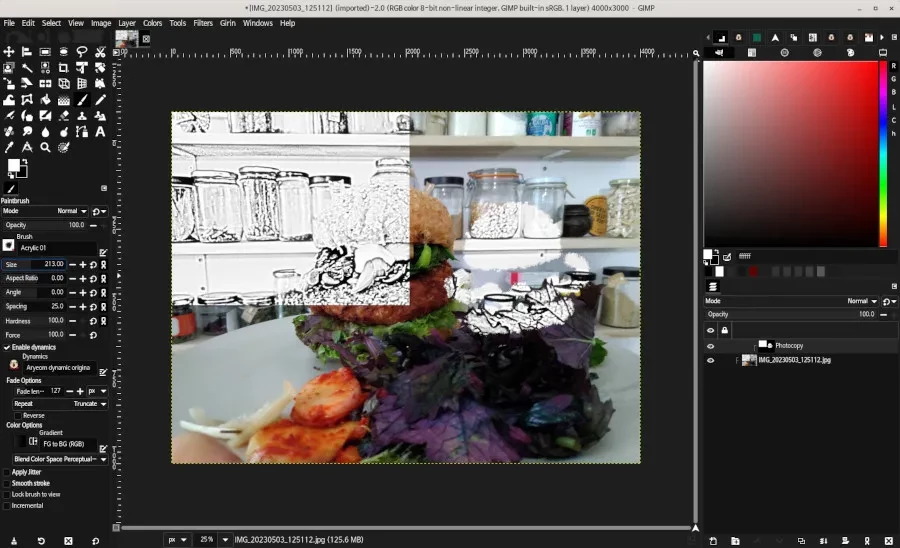The image size is (900, 548).
Task: Click the dark red color history swatch
Action: point(752,271)
